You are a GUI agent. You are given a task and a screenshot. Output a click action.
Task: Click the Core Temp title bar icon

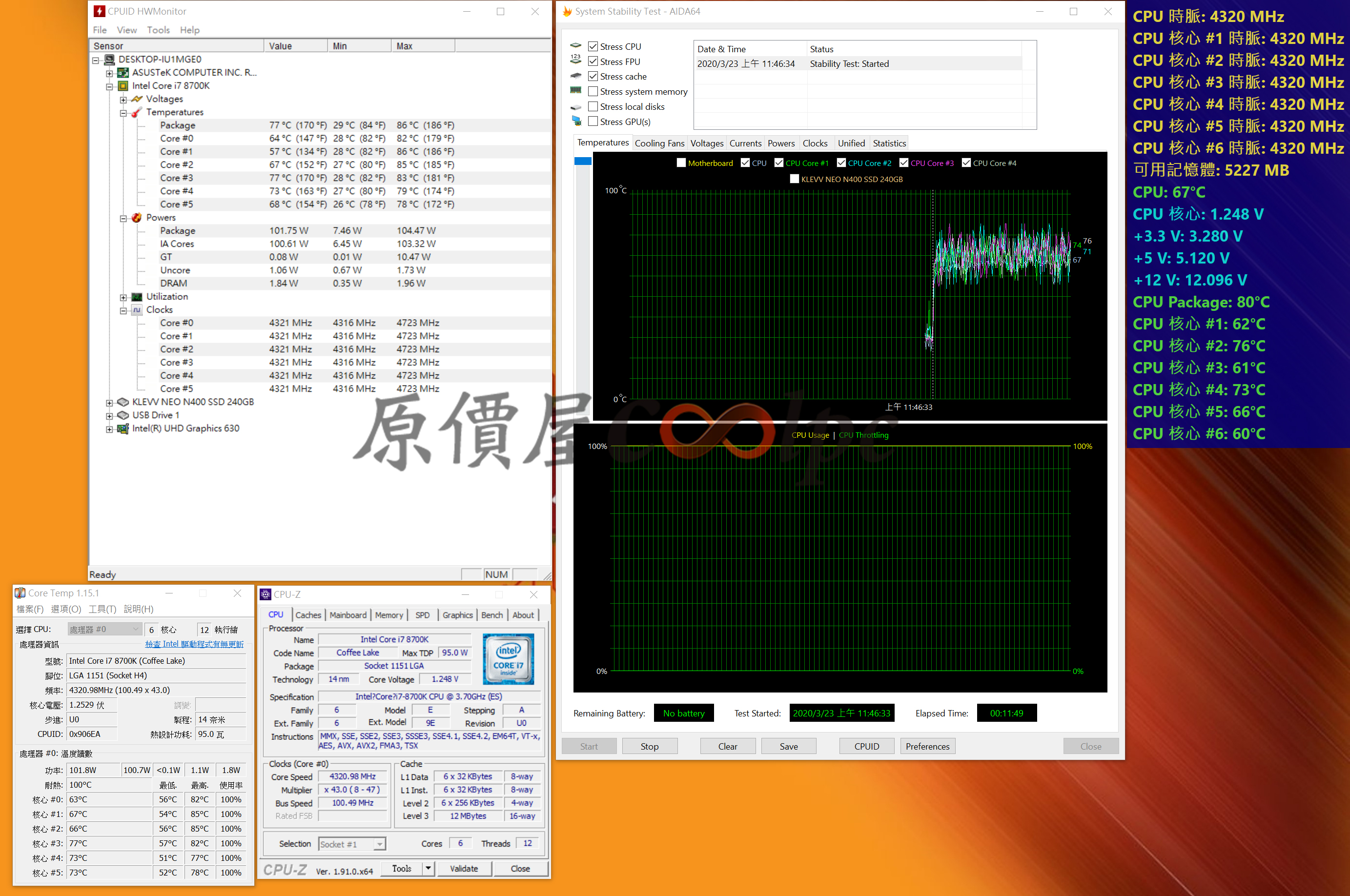[20, 592]
